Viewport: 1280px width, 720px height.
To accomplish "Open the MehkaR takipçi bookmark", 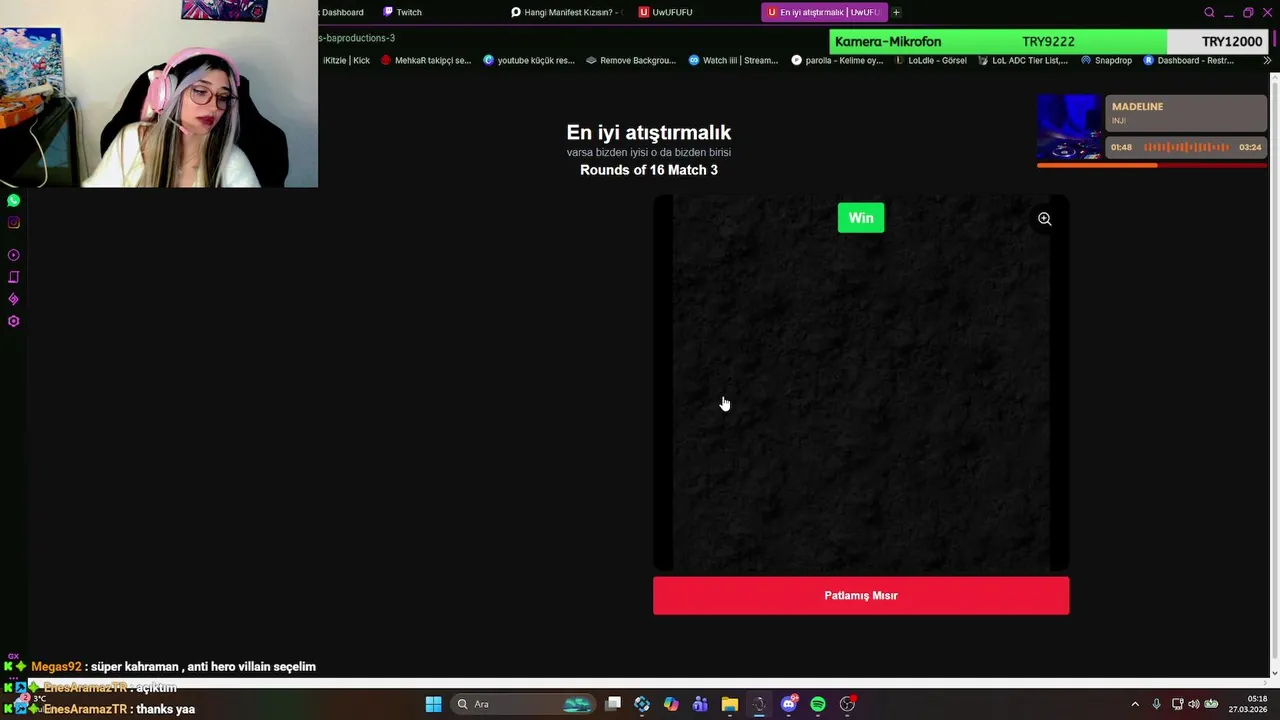I will tap(426, 60).
